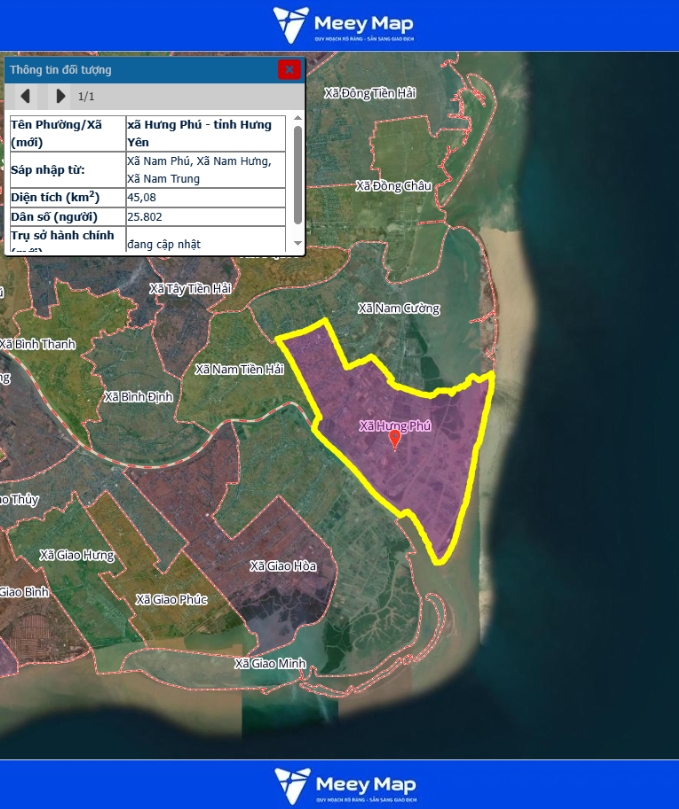The height and width of the screenshot is (809, 679).
Task: Click the info table vertical scrollbar thumb
Action: pyautogui.click(x=297, y=175)
